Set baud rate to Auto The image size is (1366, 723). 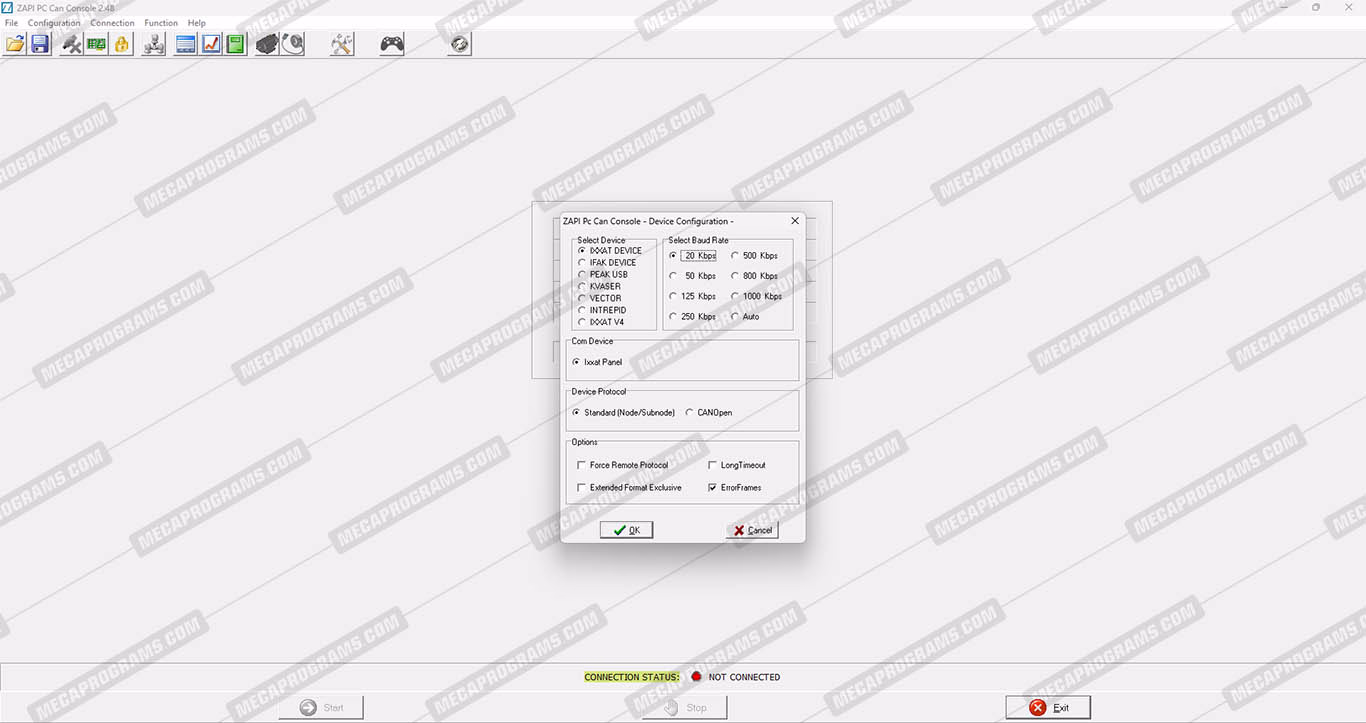tap(735, 317)
